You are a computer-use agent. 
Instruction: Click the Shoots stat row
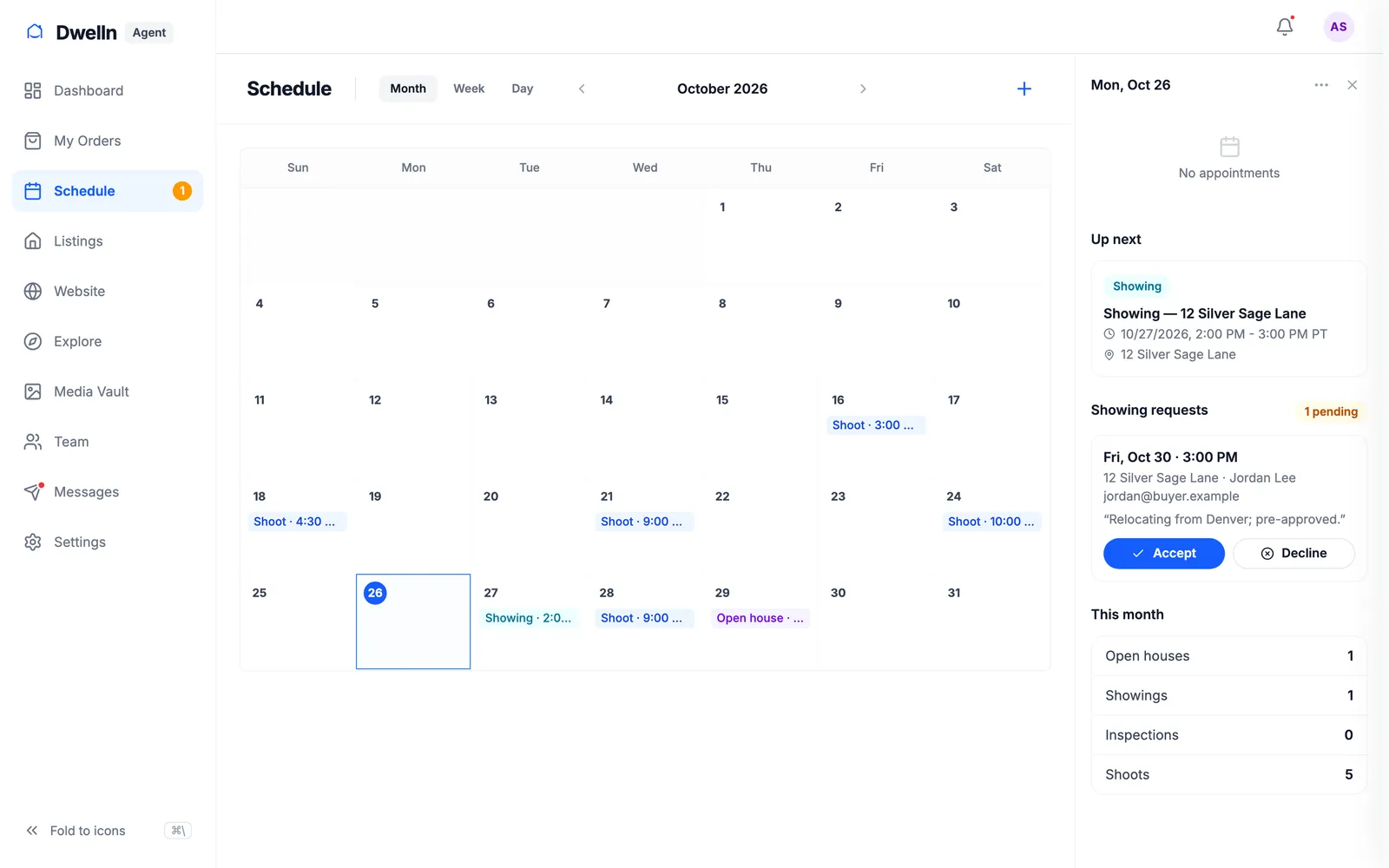pos(1228,774)
